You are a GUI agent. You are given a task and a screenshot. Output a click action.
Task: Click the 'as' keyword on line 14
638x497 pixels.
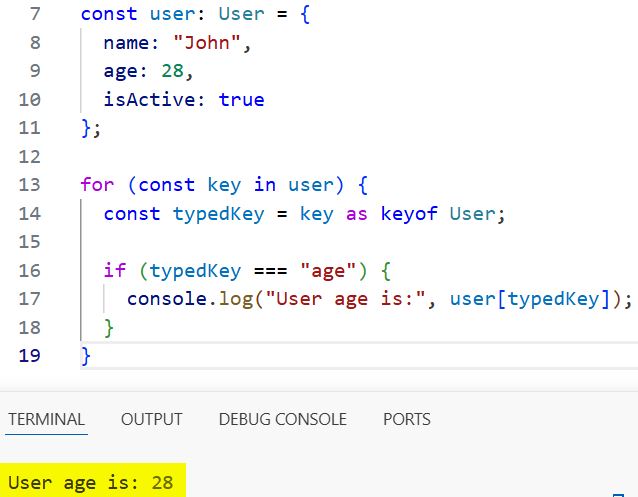(357, 215)
